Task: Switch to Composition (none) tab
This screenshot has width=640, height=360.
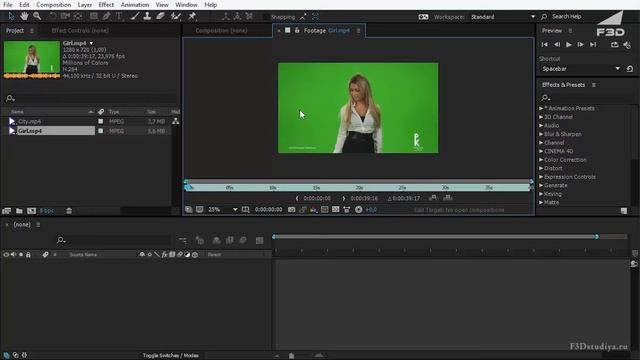Action: pyautogui.click(x=221, y=31)
